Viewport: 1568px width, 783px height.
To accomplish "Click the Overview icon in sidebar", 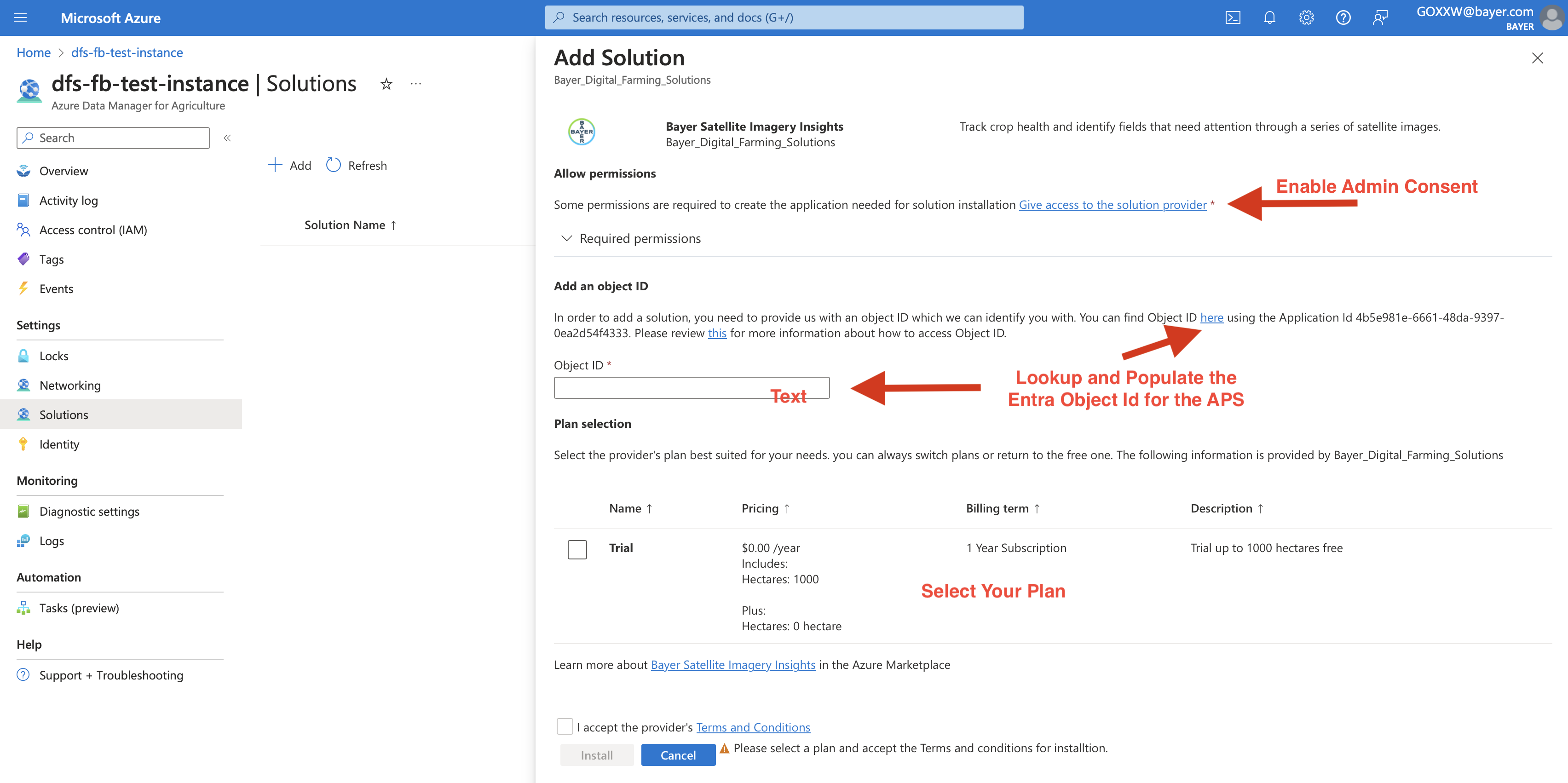I will [23, 171].
